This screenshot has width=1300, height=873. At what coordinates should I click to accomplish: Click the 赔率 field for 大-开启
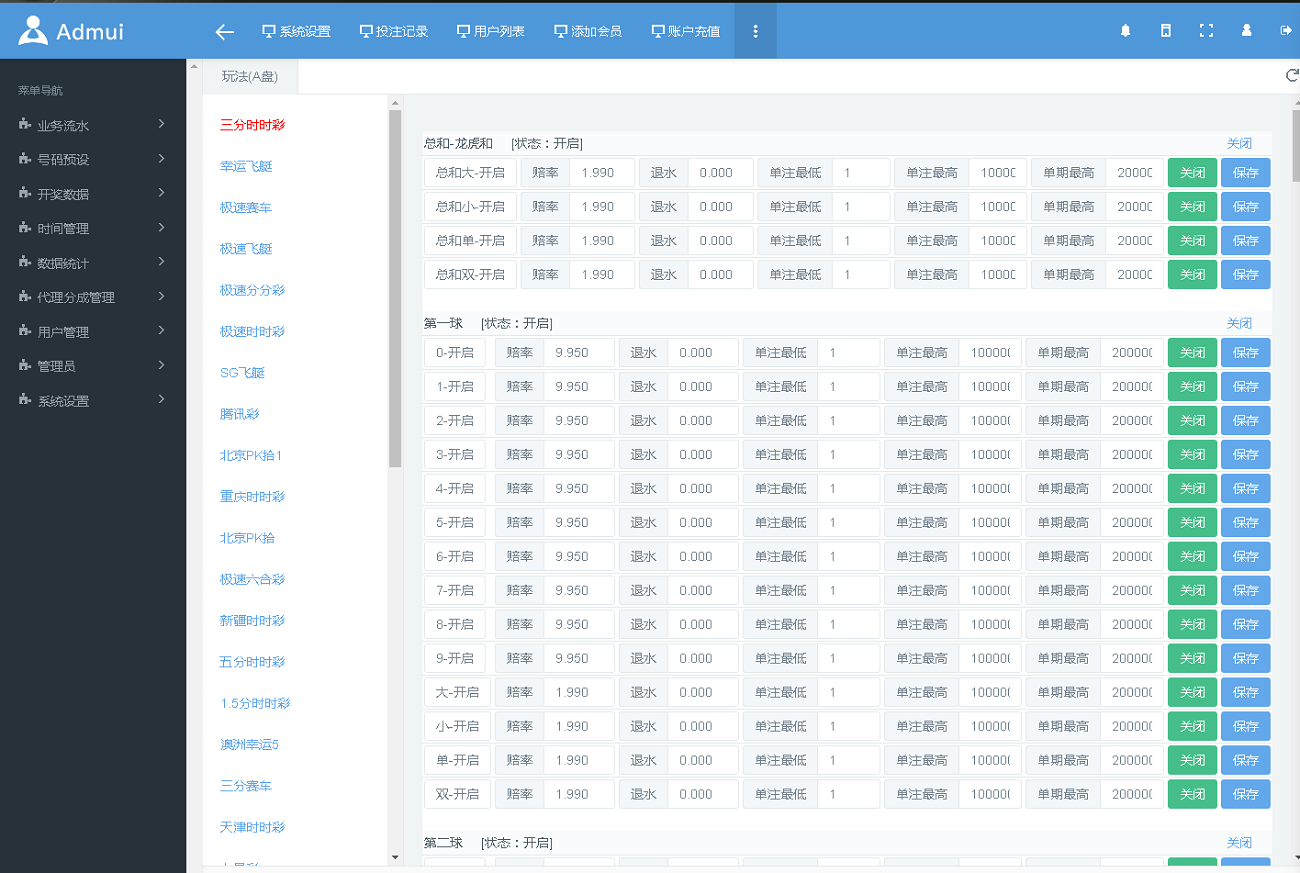point(578,693)
